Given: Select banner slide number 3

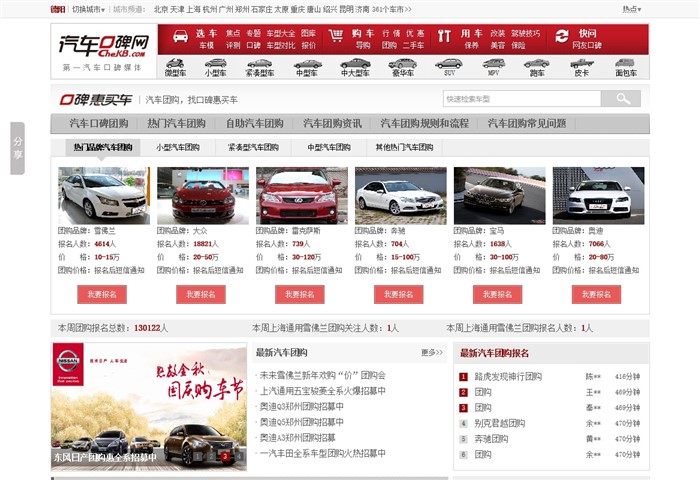Looking at the screenshot, I should [225, 456].
